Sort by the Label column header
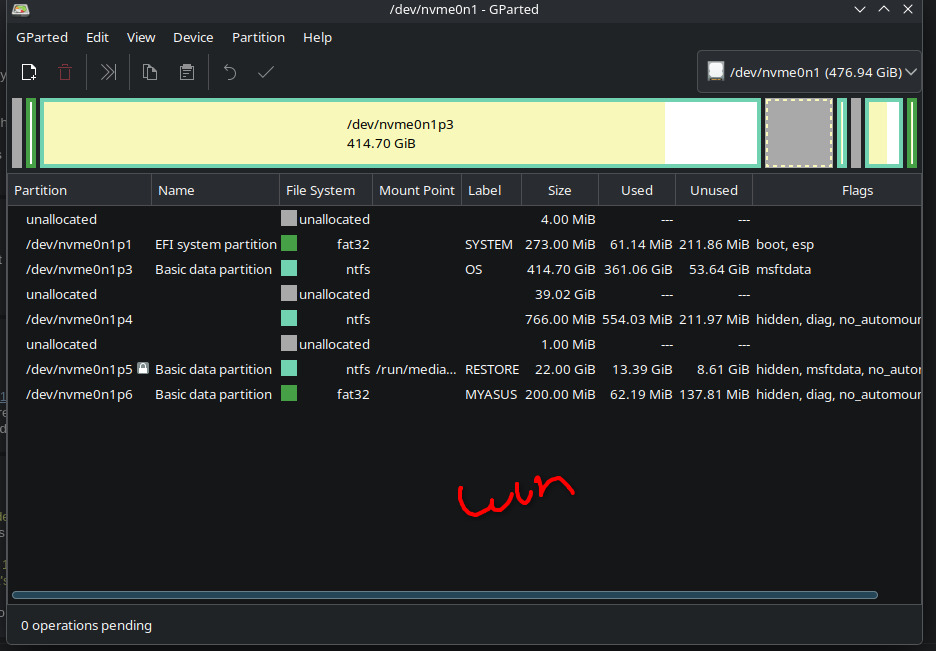The width and height of the screenshot is (936, 651). coord(491,190)
